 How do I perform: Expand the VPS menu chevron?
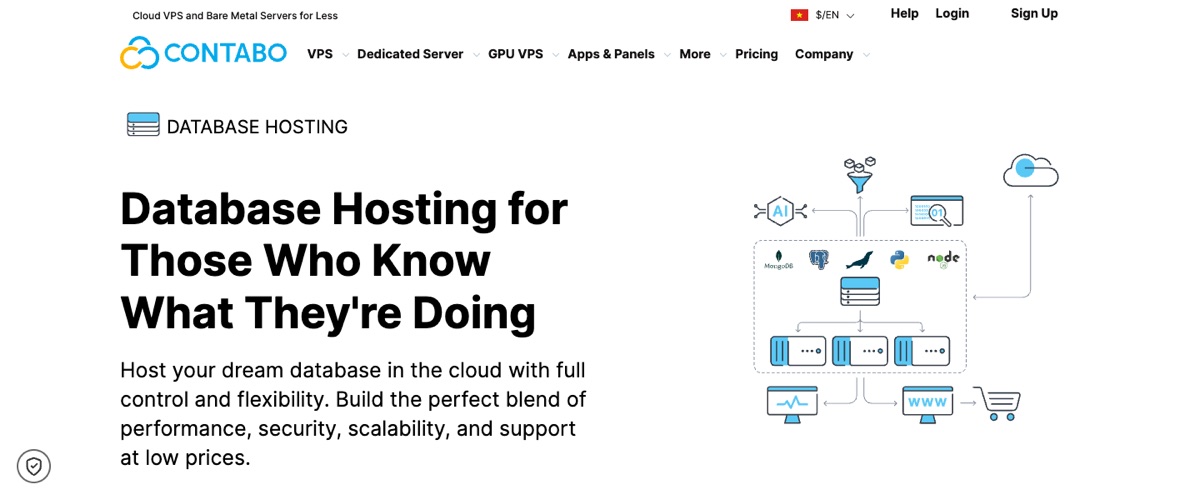[345, 55]
